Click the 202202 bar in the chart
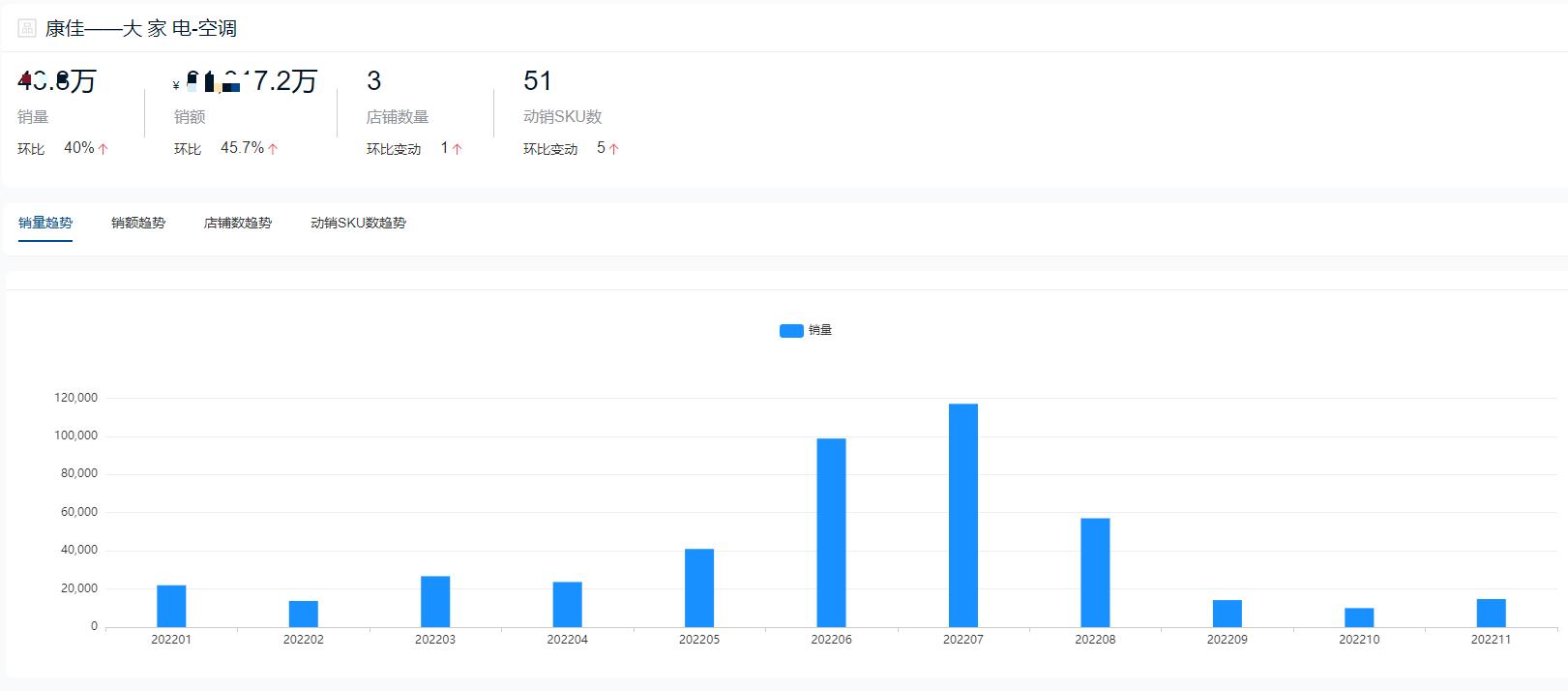This screenshot has width=1568, height=691. [x=303, y=614]
